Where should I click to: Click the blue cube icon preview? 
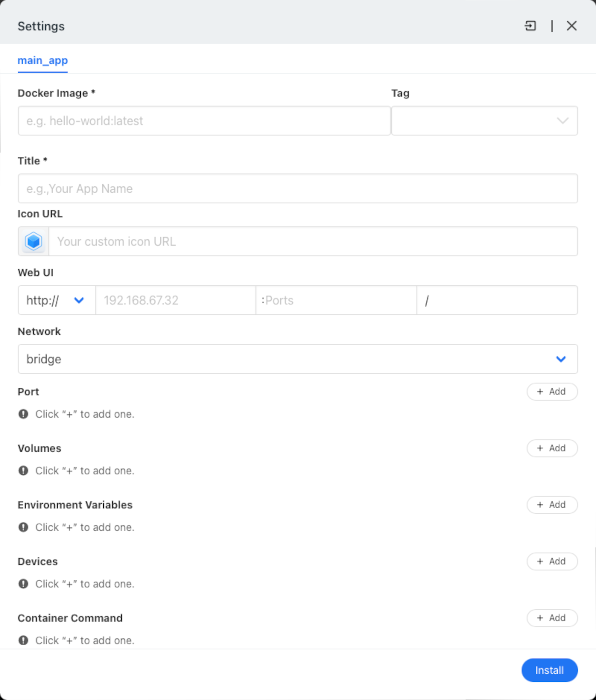[x=33, y=241]
